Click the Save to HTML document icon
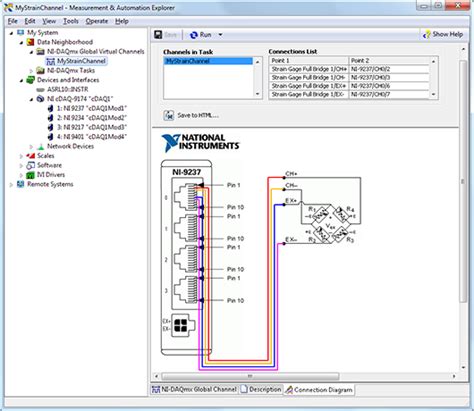Viewport: 474px width, 411px height. 169,115
